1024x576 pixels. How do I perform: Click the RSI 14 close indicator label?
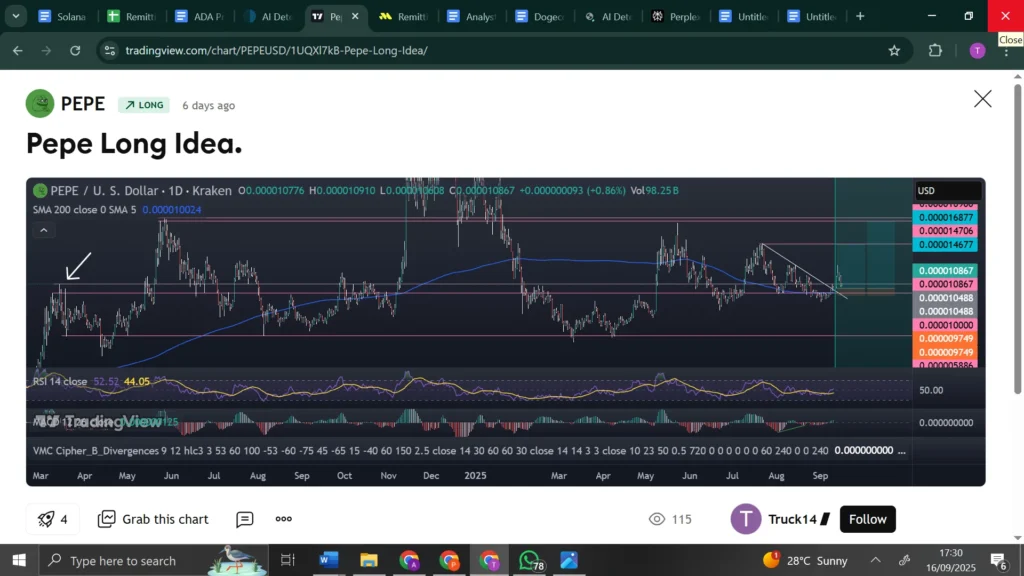click(60, 381)
